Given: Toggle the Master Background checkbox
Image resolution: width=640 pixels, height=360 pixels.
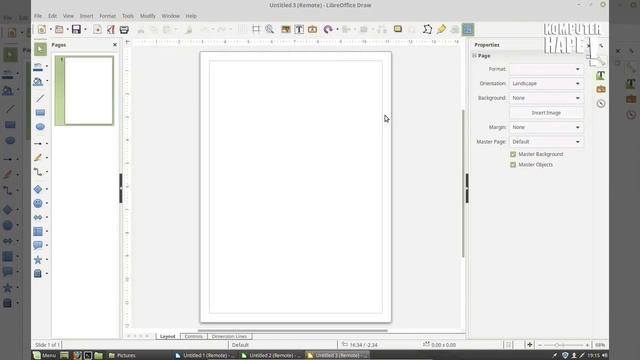Looking at the screenshot, I should (x=513, y=154).
